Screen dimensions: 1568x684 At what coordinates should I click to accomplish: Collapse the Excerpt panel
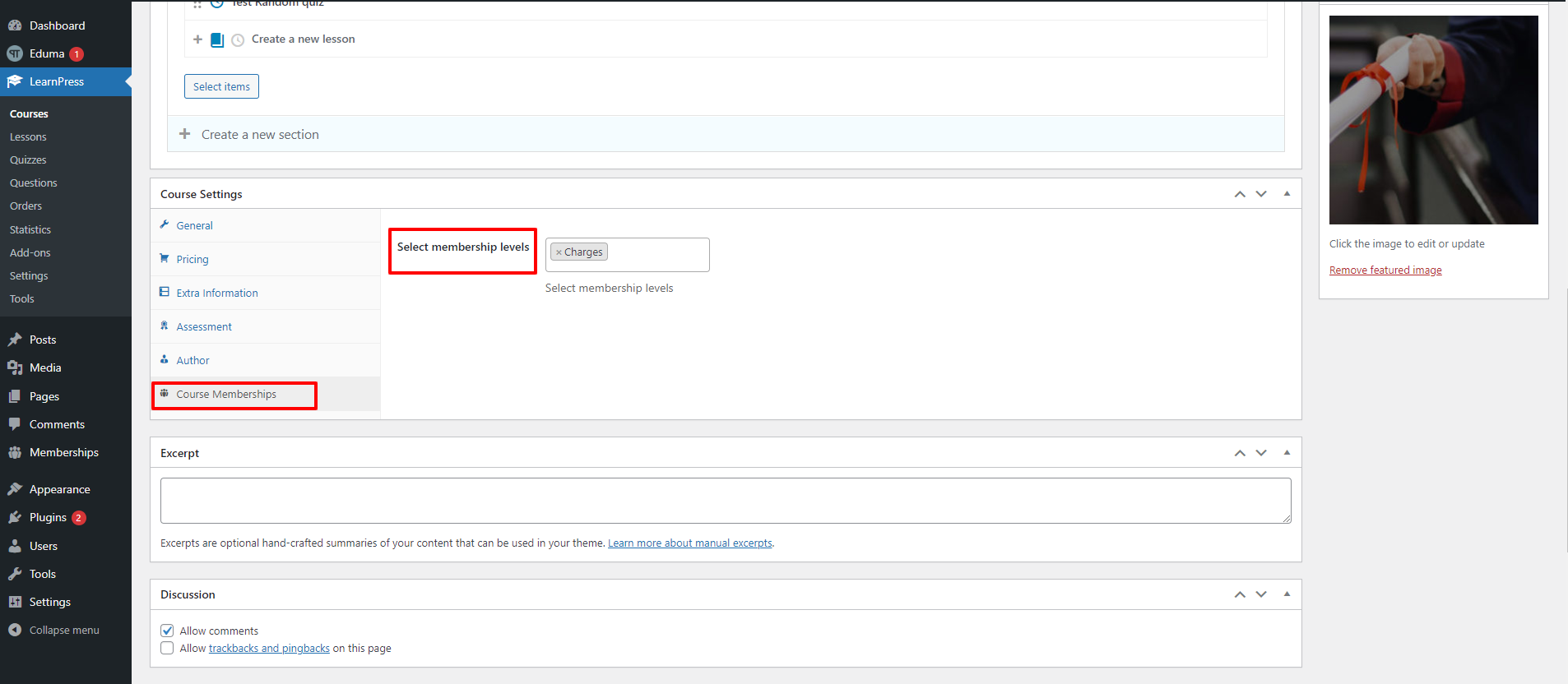pos(1287,453)
